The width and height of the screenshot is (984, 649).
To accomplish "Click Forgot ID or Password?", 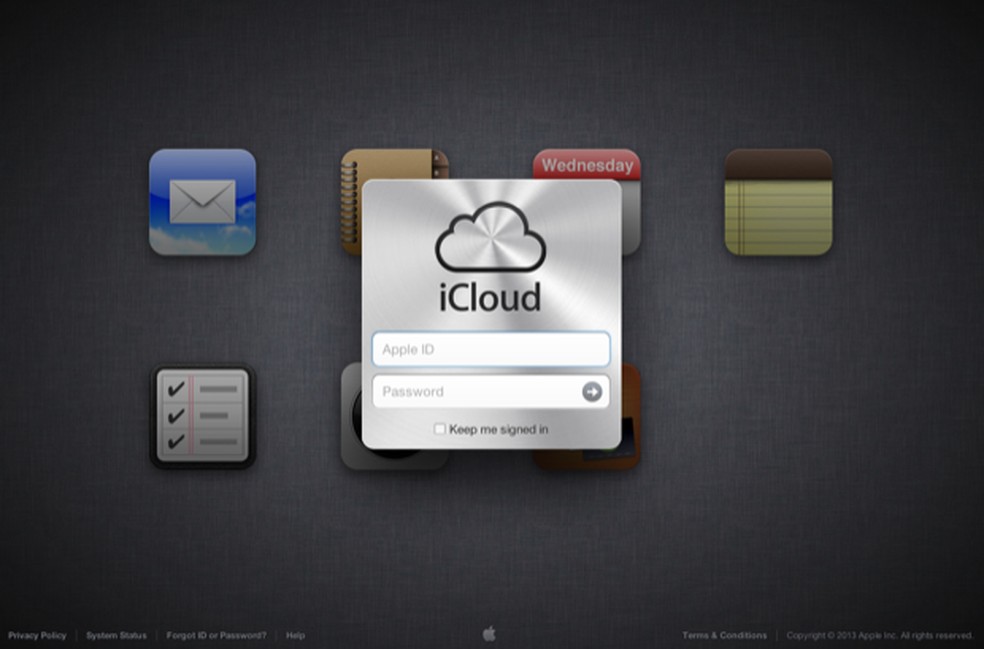I will [x=215, y=635].
